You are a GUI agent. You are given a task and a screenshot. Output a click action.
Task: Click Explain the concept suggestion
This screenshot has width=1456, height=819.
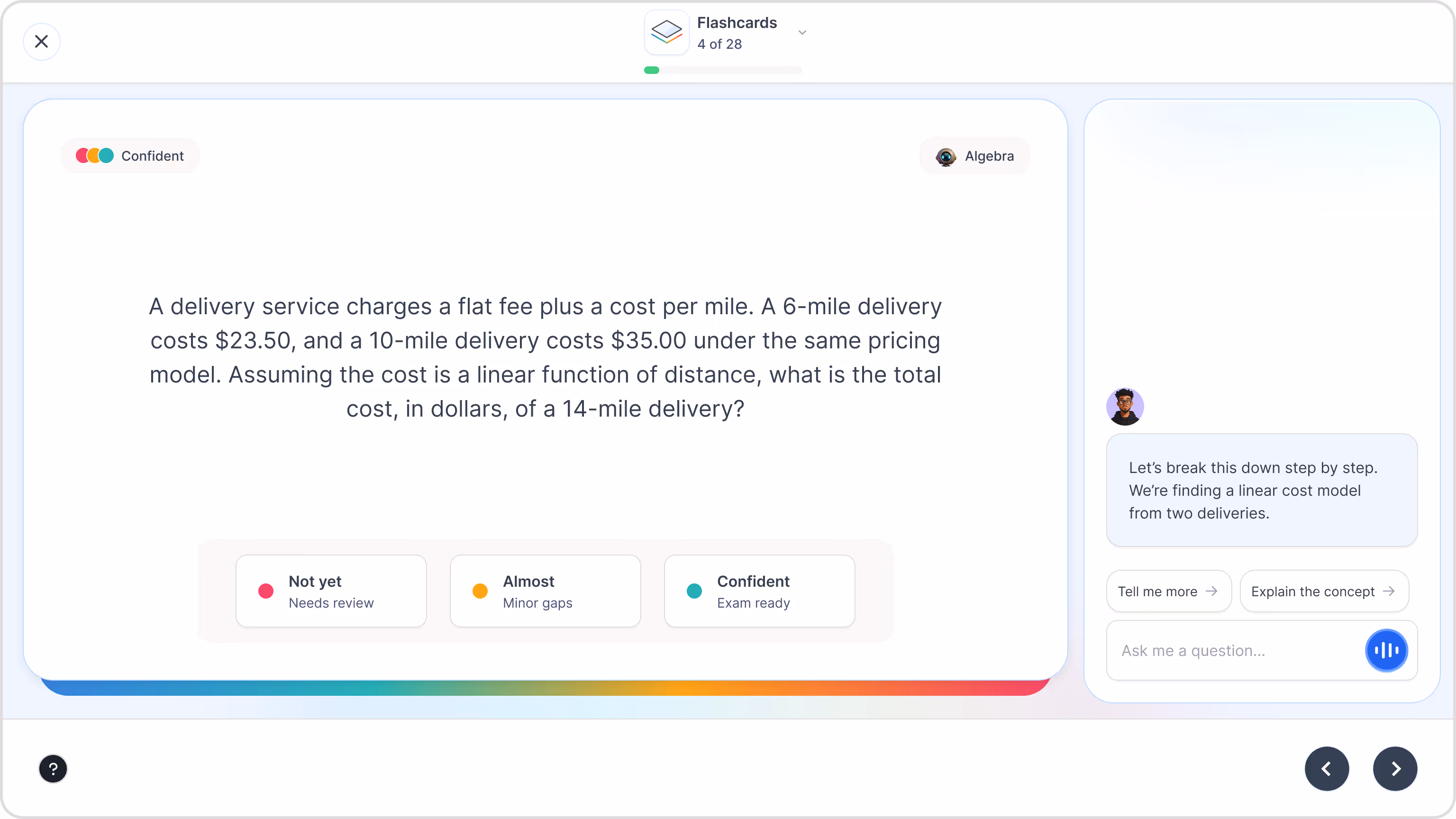(x=1323, y=591)
